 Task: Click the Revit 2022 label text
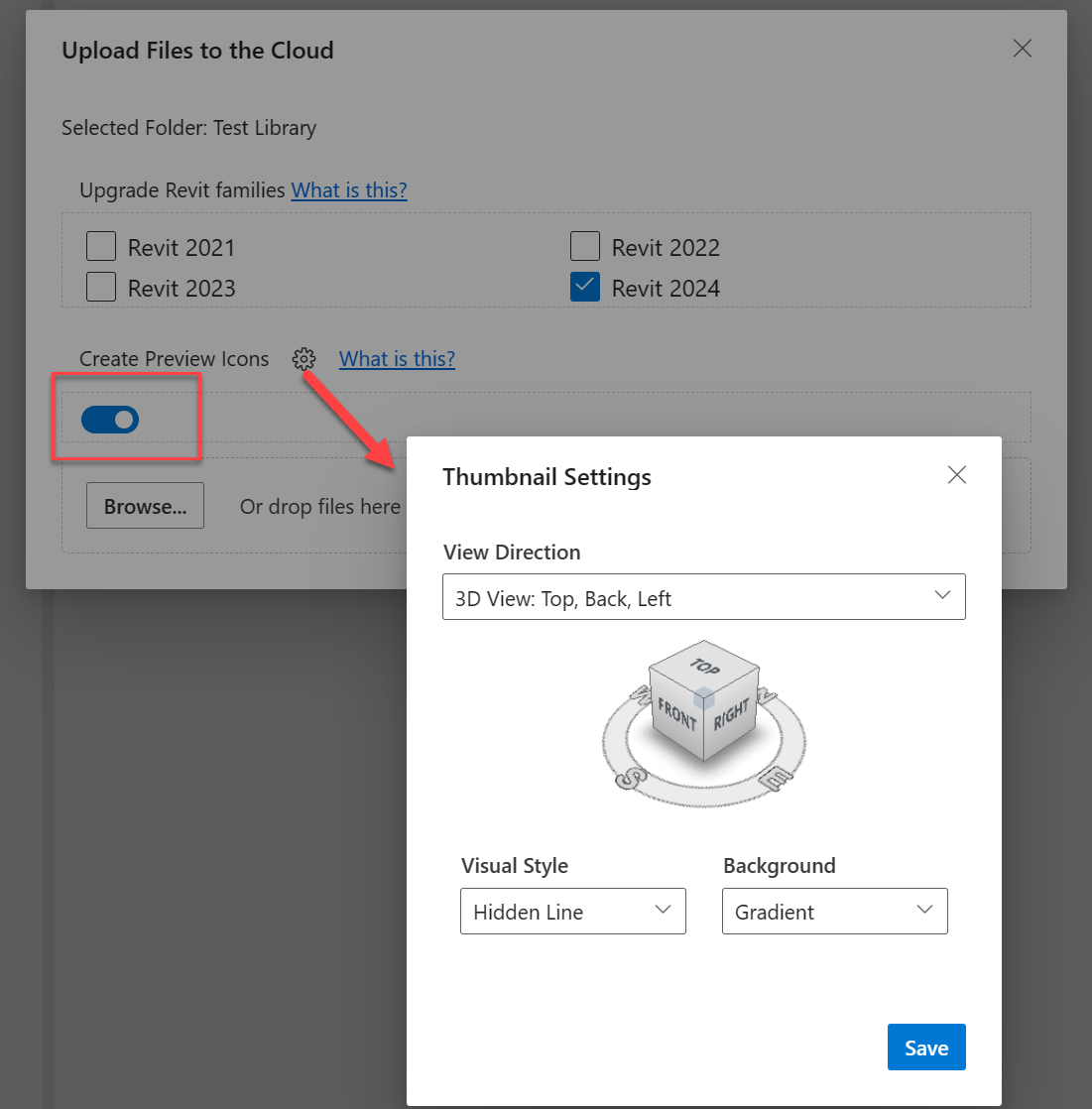pos(666,248)
